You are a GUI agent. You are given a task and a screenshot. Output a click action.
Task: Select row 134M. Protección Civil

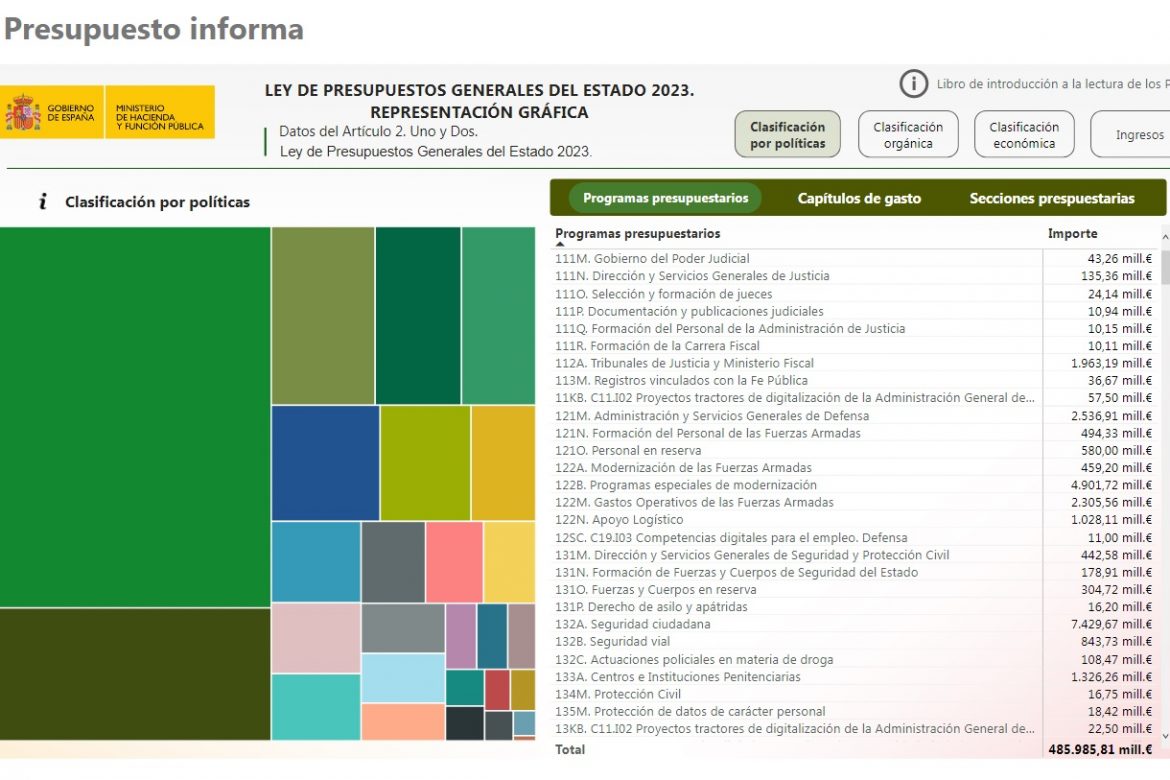[855, 693]
